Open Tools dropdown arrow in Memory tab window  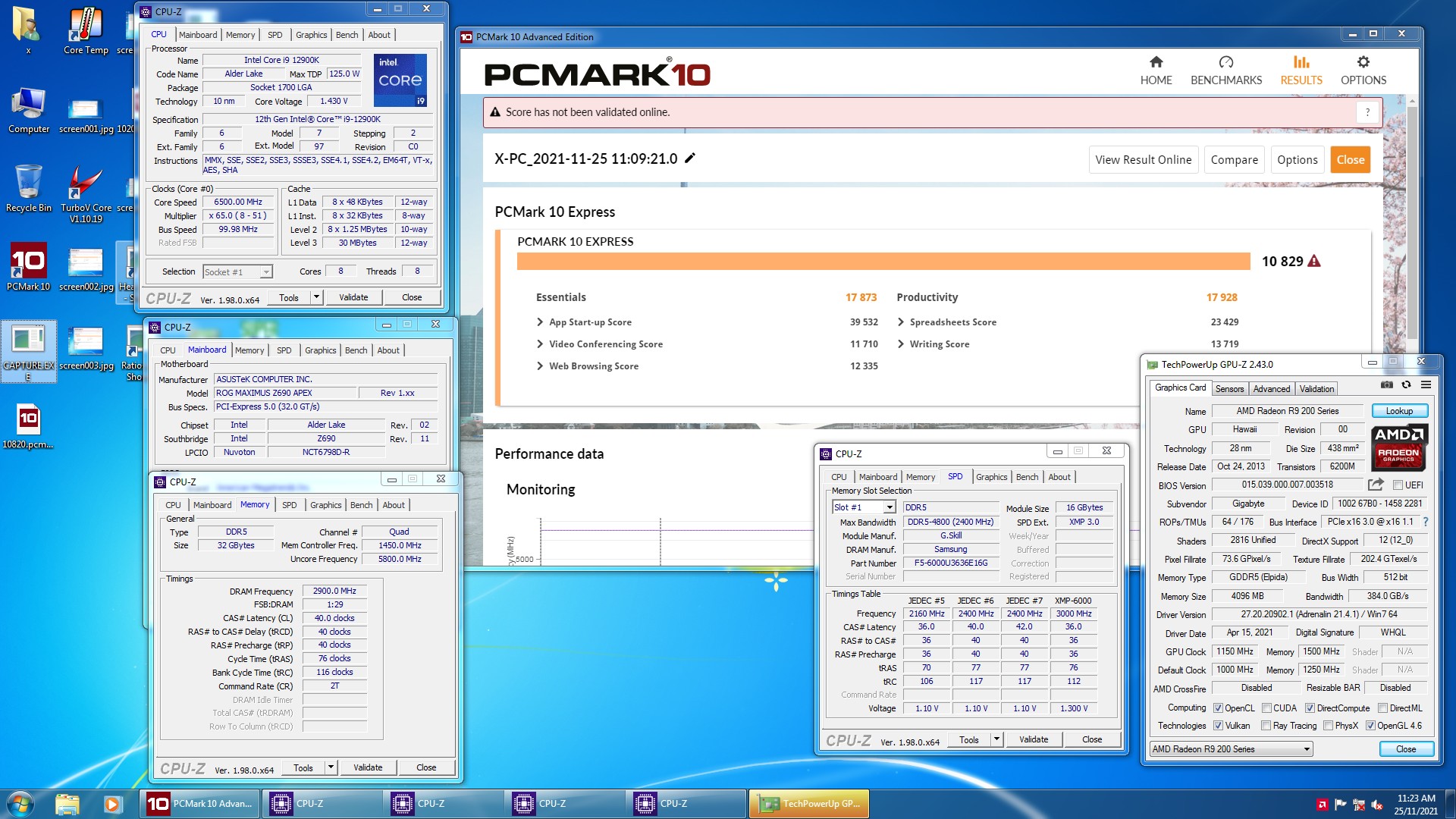[331, 767]
